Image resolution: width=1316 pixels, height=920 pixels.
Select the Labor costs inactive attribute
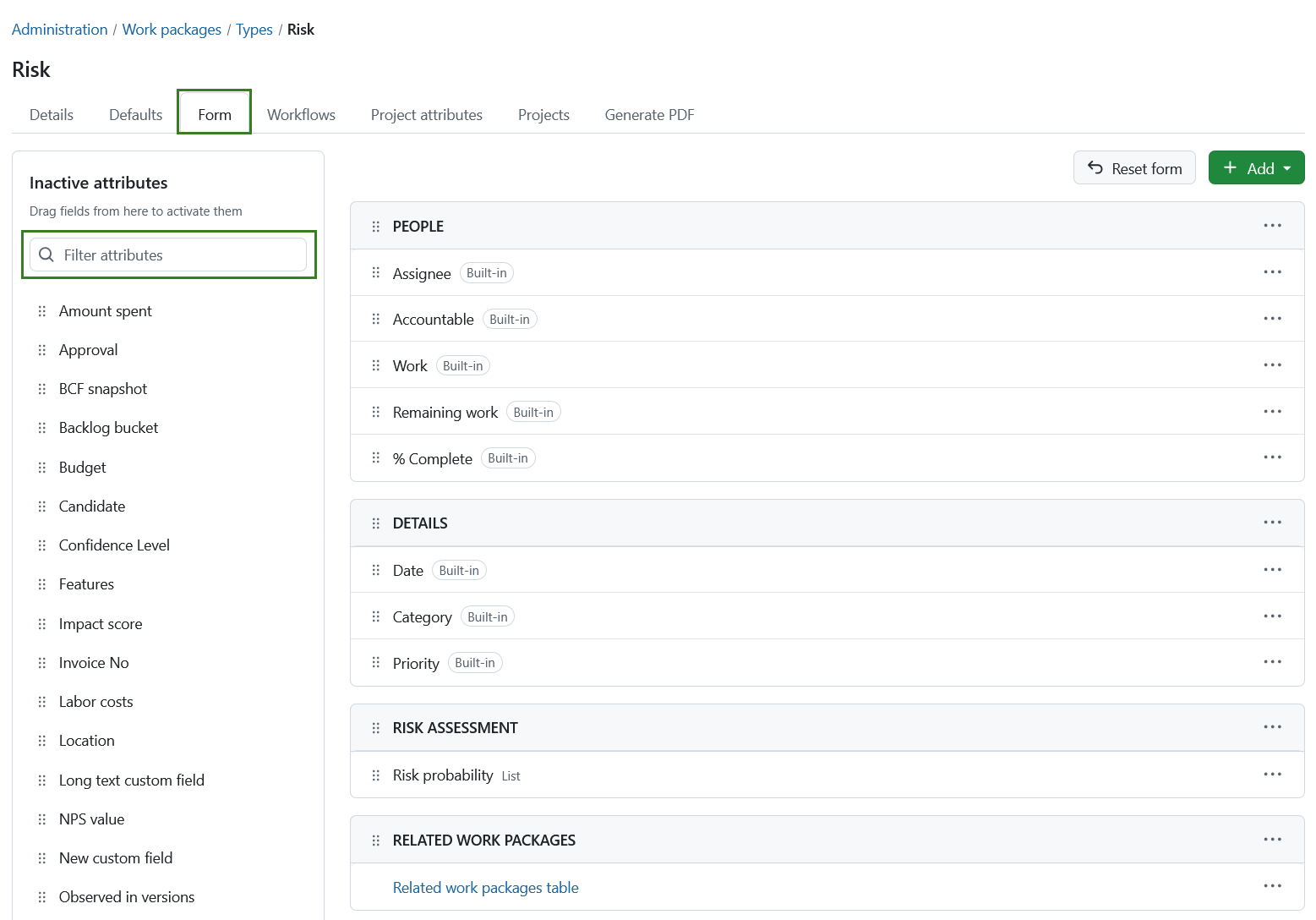pyautogui.click(x=96, y=702)
